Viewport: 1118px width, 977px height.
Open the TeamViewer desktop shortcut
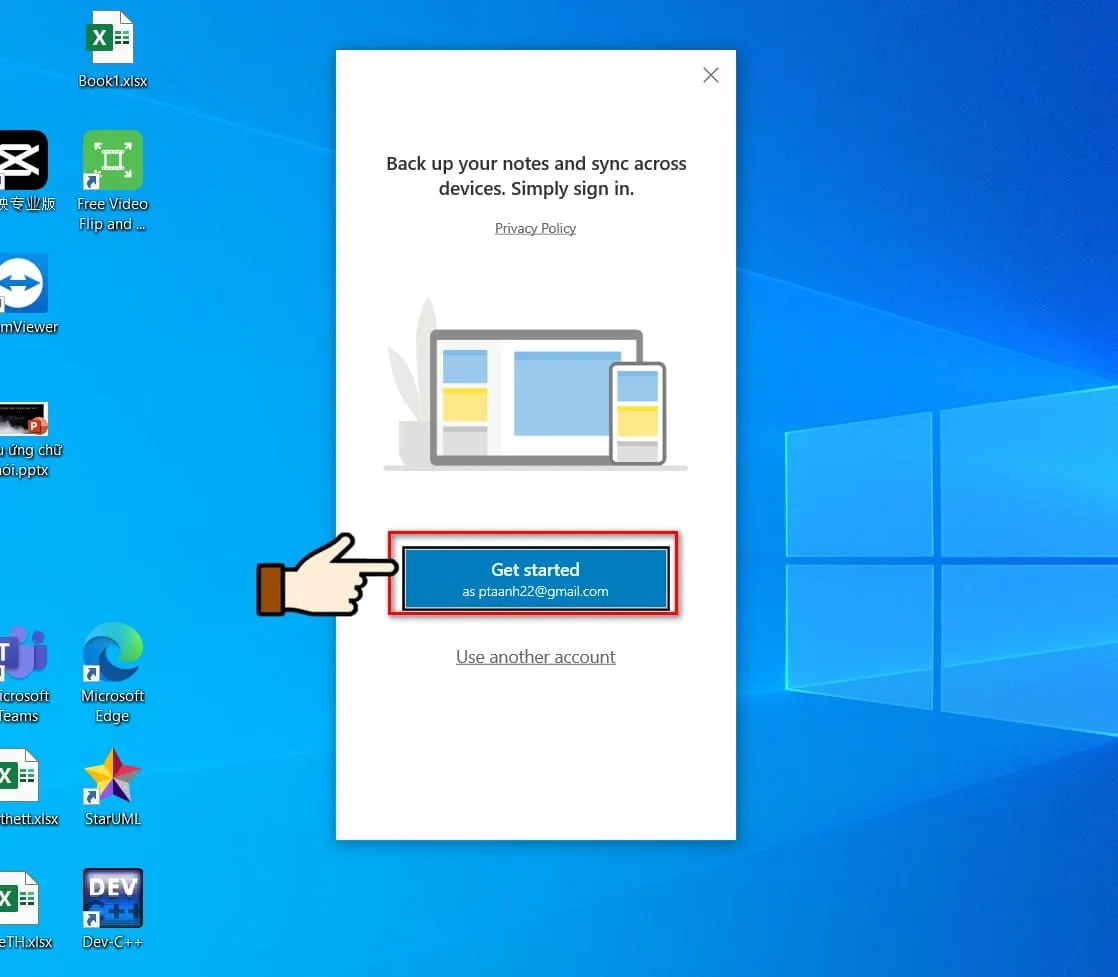(22, 284)
